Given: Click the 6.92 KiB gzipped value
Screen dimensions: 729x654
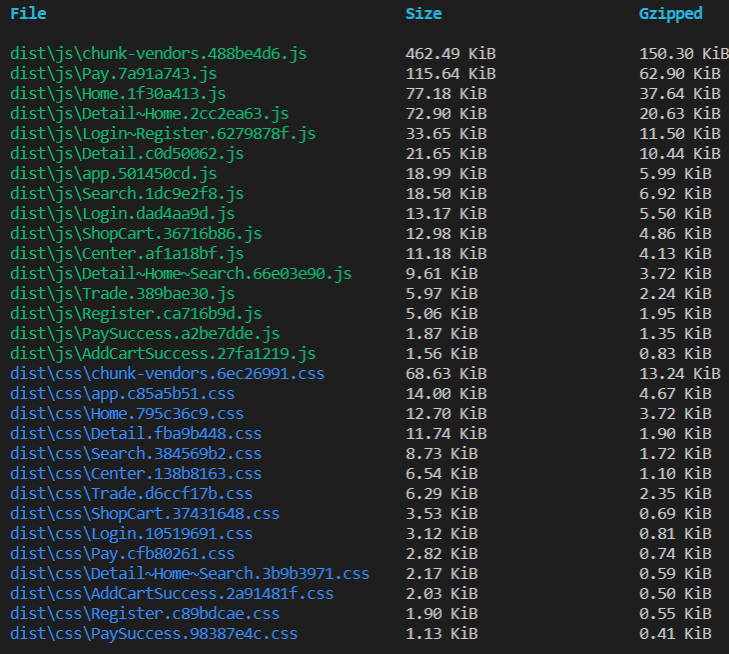Looking at the screenshot, I should 676,193.
